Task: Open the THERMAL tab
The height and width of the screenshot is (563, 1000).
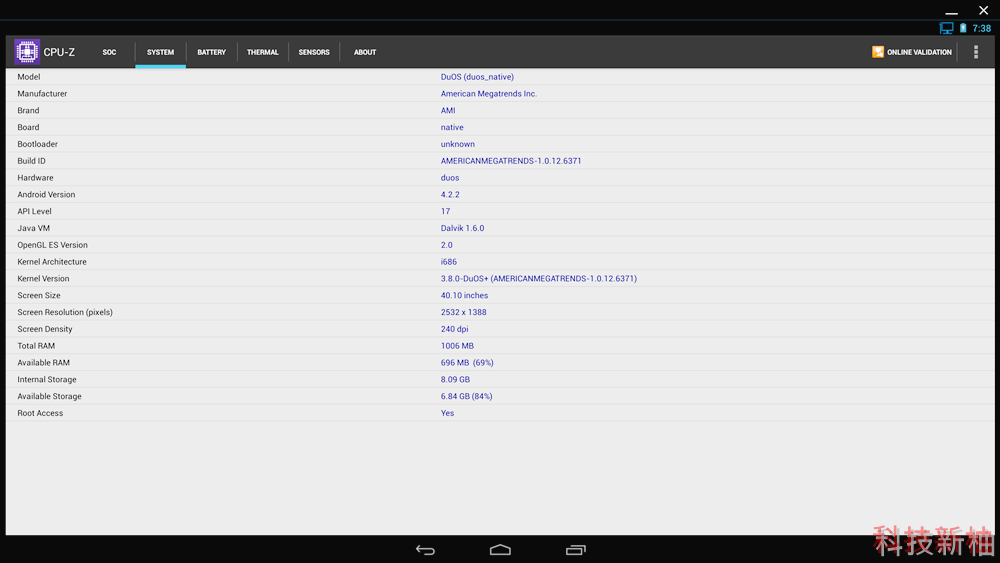Action: (x=263, y=52)
